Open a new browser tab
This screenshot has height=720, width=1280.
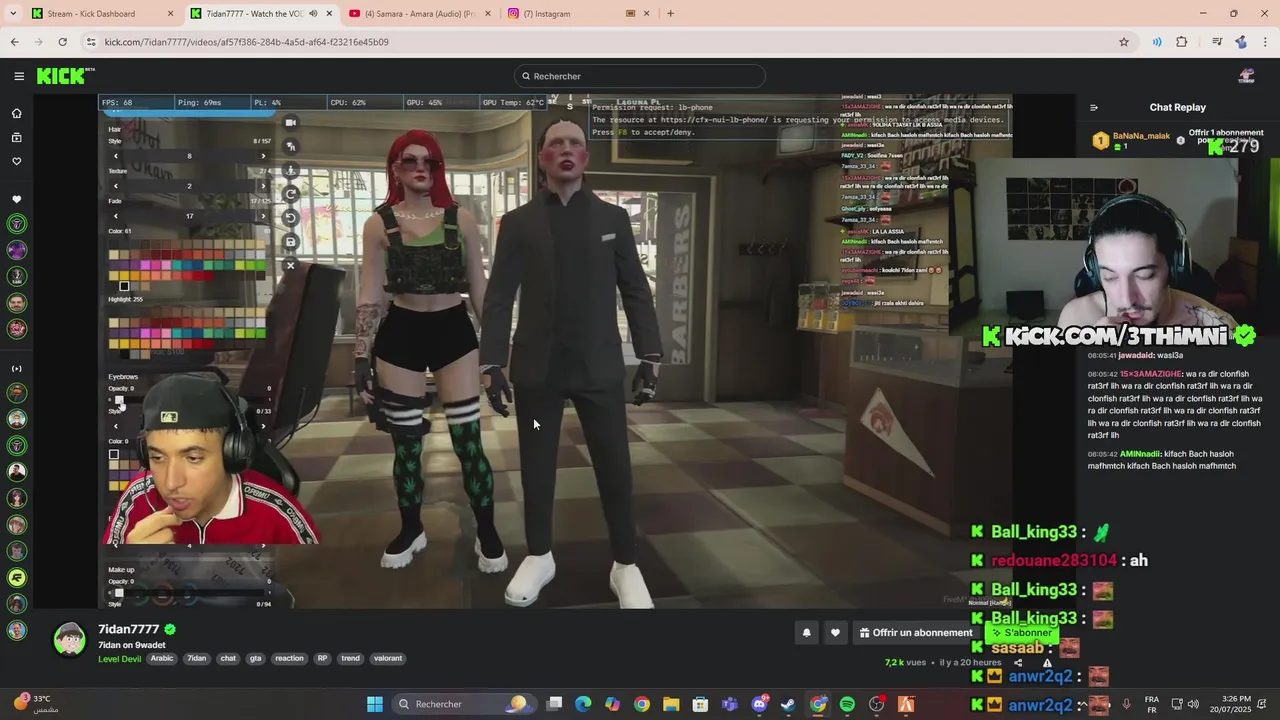670,14
